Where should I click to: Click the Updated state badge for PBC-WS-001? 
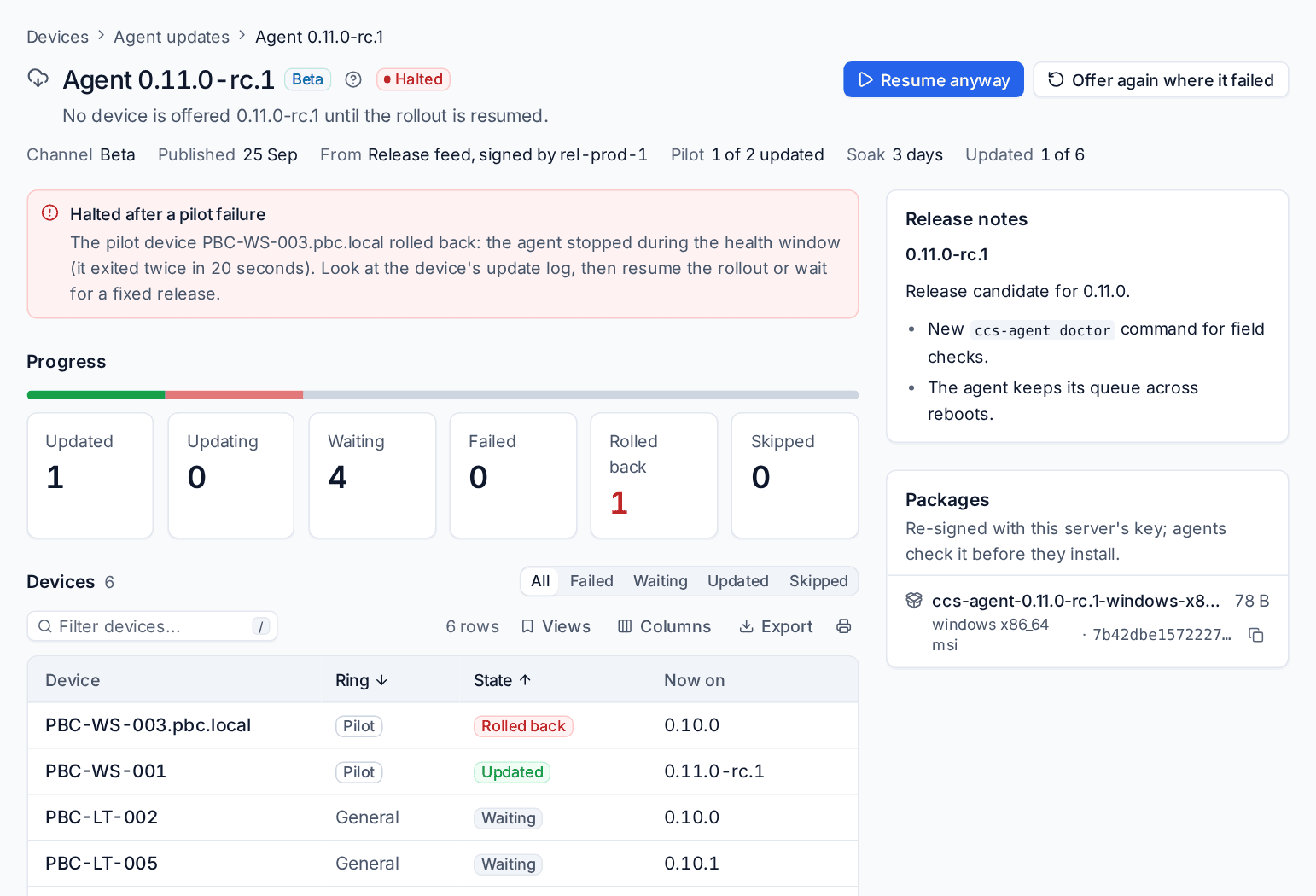click(x=512, y=772)
